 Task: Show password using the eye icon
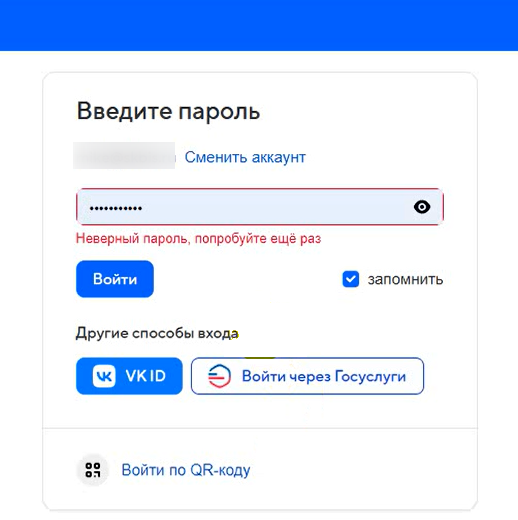point(422,207)
